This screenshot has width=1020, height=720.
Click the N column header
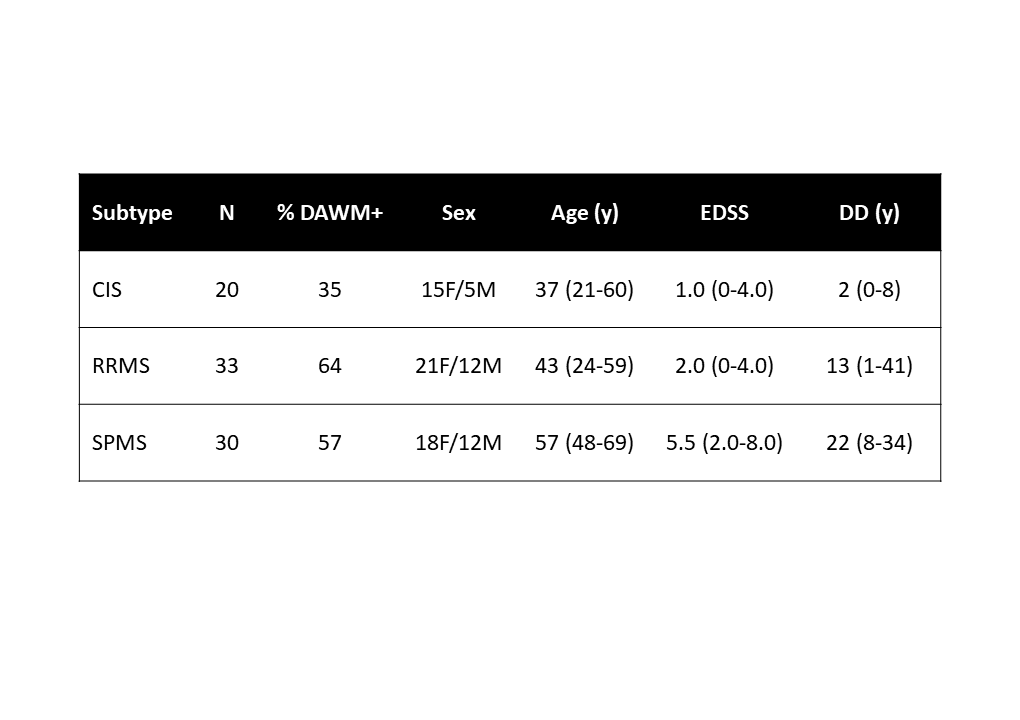point(227,213)
